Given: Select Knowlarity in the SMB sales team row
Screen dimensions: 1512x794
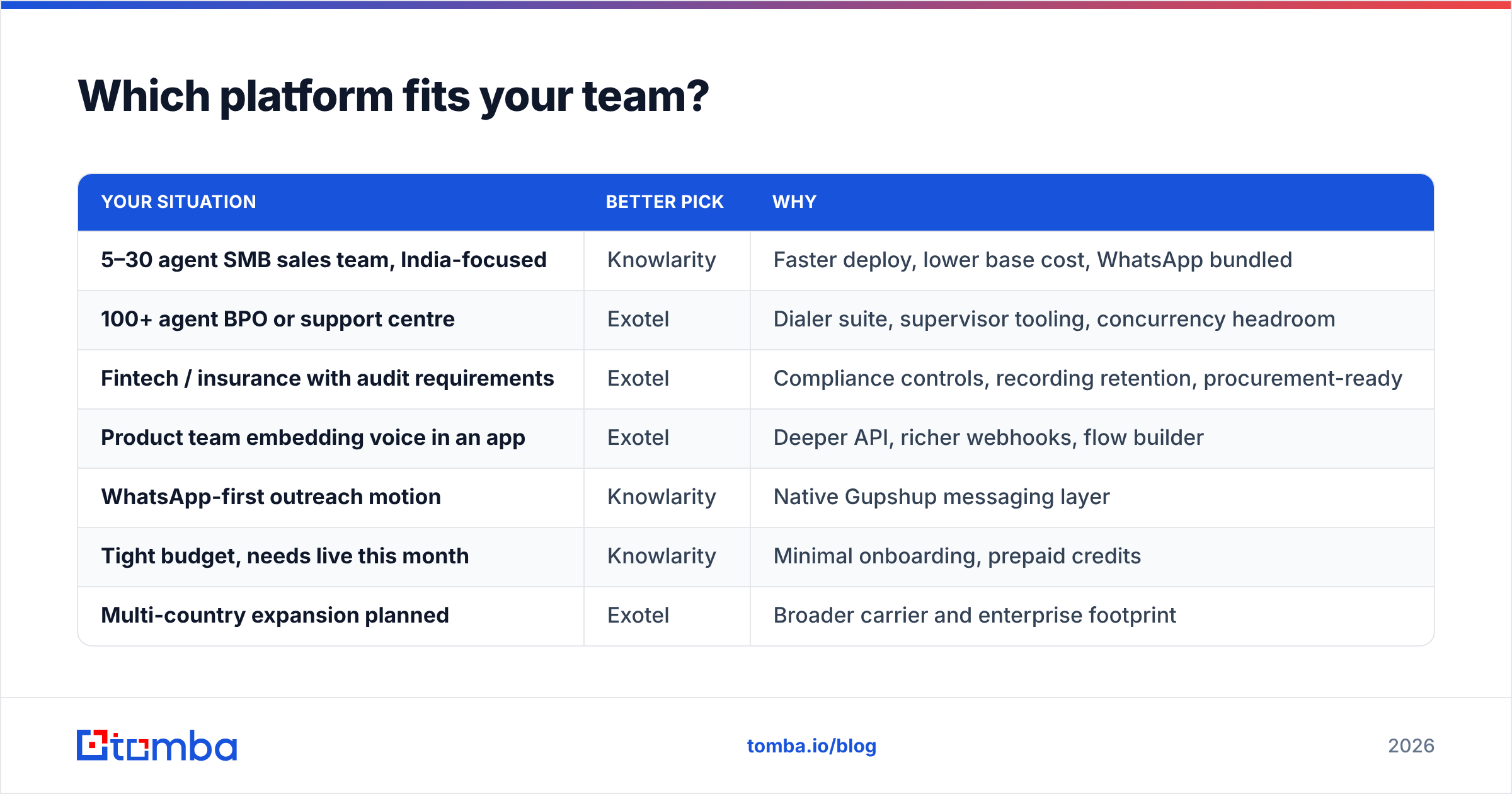Looking at the screenshot, I should click(x=661, y=260).
